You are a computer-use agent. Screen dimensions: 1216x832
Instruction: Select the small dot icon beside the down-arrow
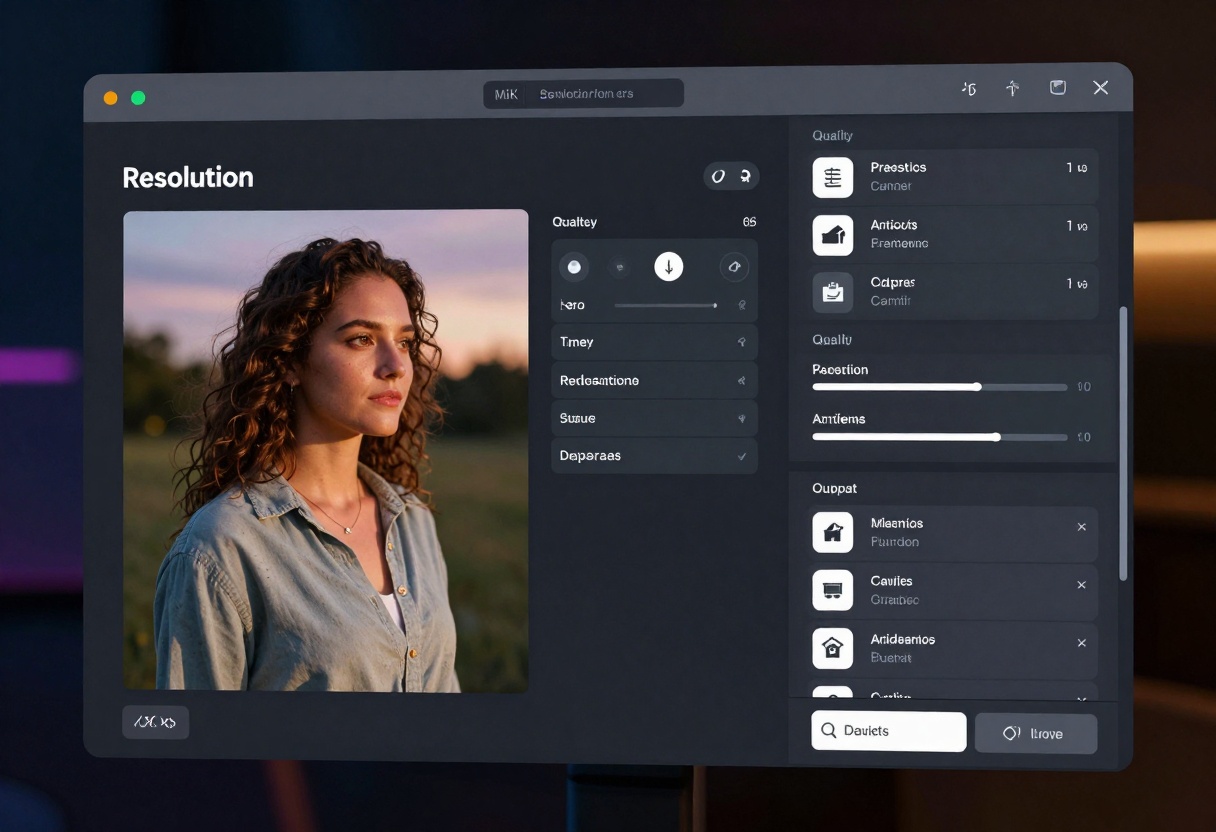620,266
